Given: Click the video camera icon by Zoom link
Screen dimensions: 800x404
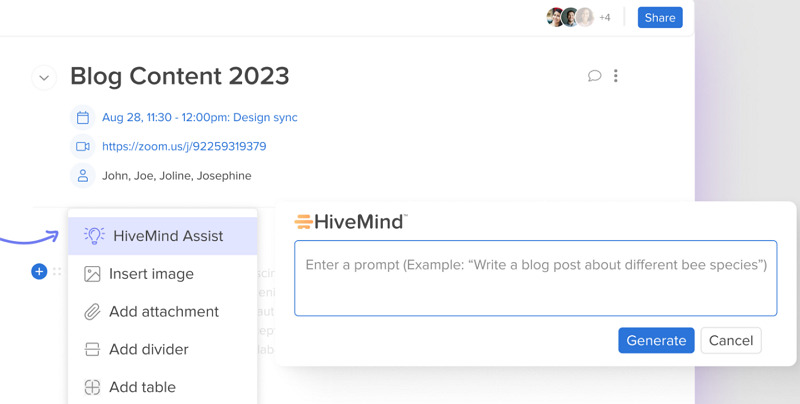Looking at the screenshot, I should [83, 146].
